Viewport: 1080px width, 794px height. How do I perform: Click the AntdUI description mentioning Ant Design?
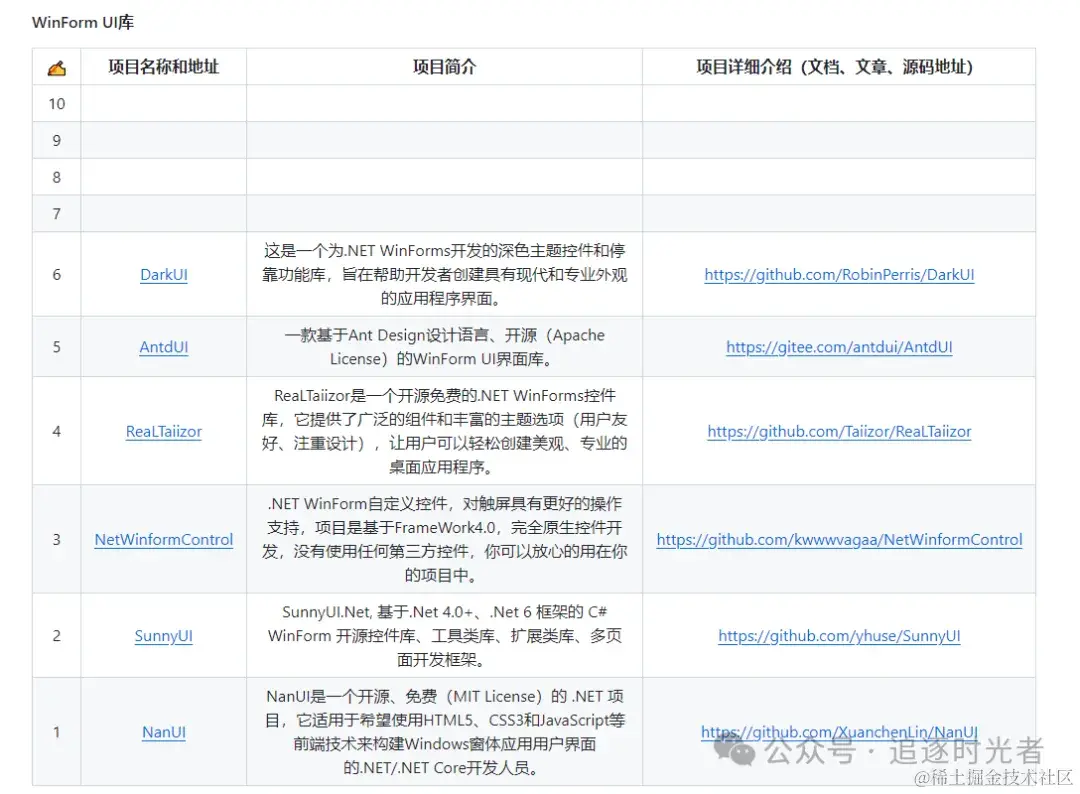coord(444,347)
